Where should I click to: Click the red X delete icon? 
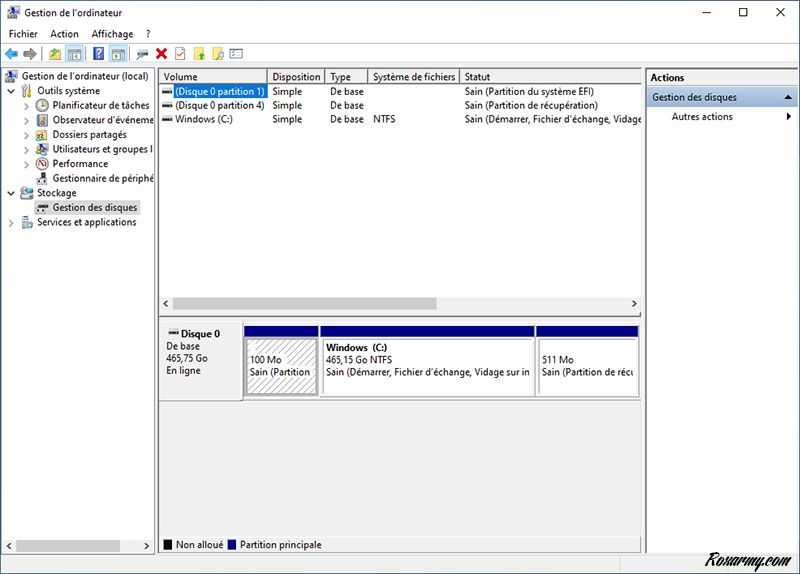(x=161, y=54)
